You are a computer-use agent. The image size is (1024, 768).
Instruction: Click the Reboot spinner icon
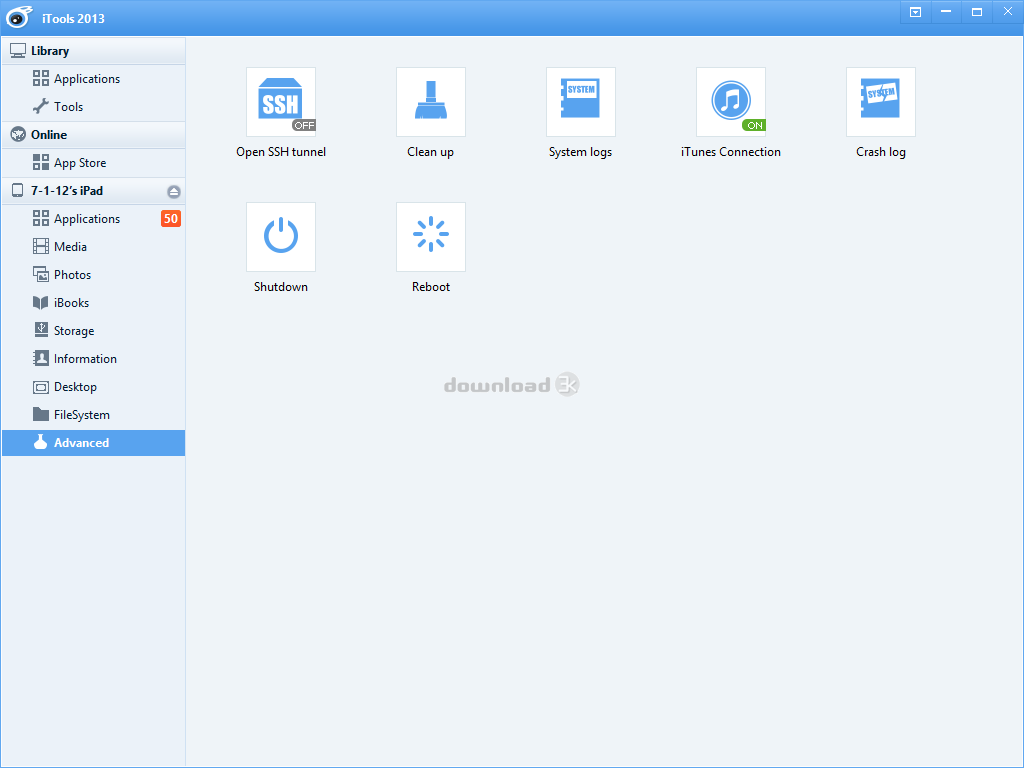[x=430, y=236]
